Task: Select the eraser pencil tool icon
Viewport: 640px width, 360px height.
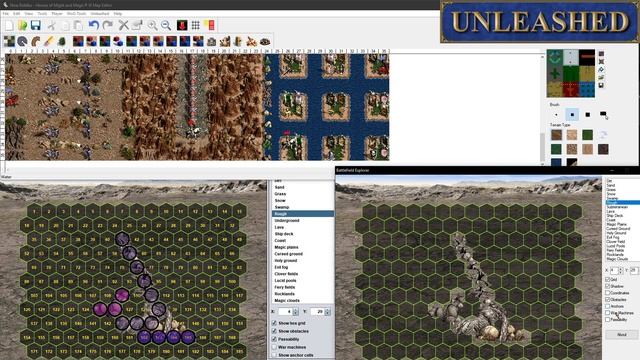Action: tap(49, 41)
